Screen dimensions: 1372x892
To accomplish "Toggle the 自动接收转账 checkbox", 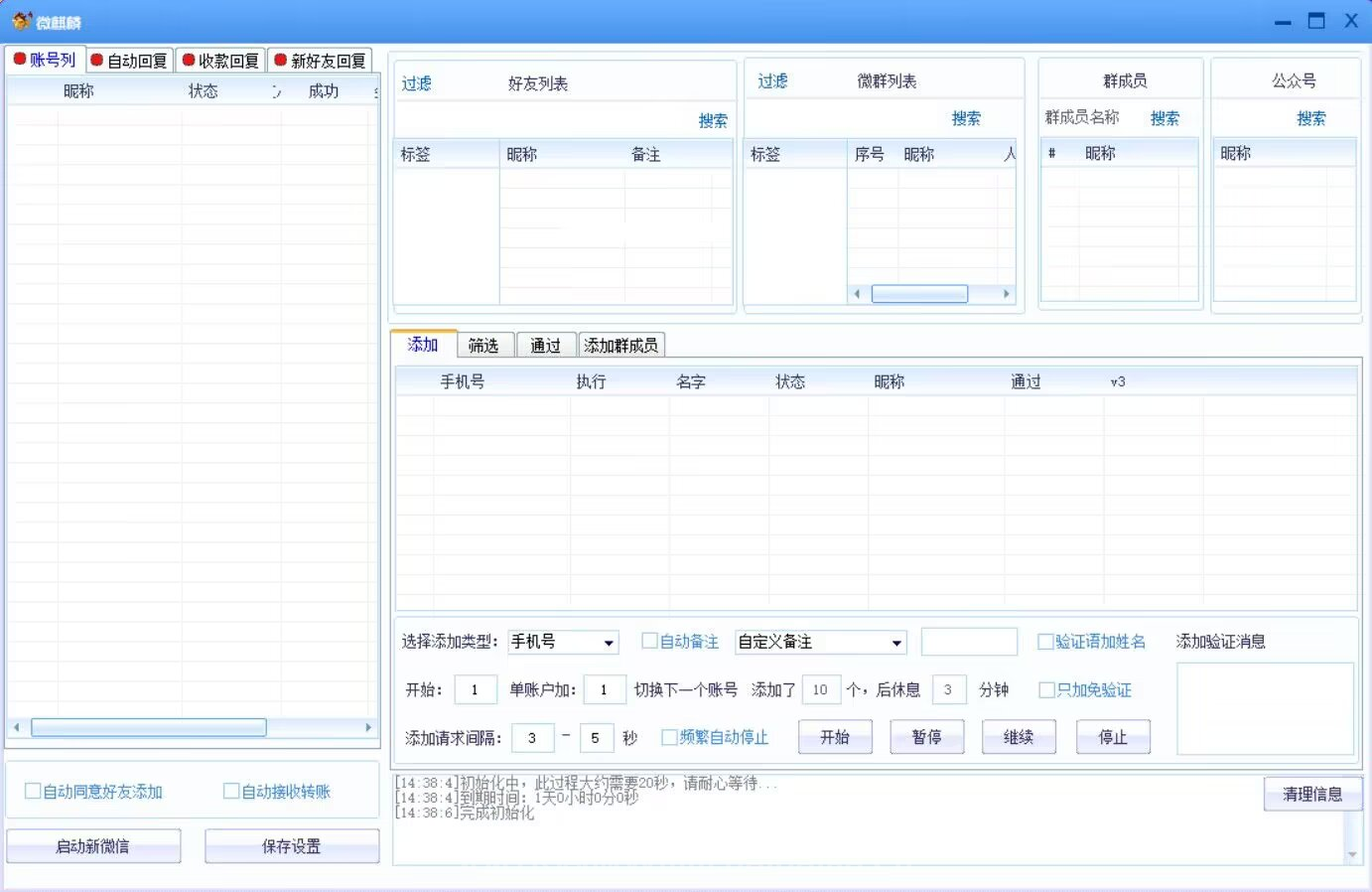I will (232, 792).
